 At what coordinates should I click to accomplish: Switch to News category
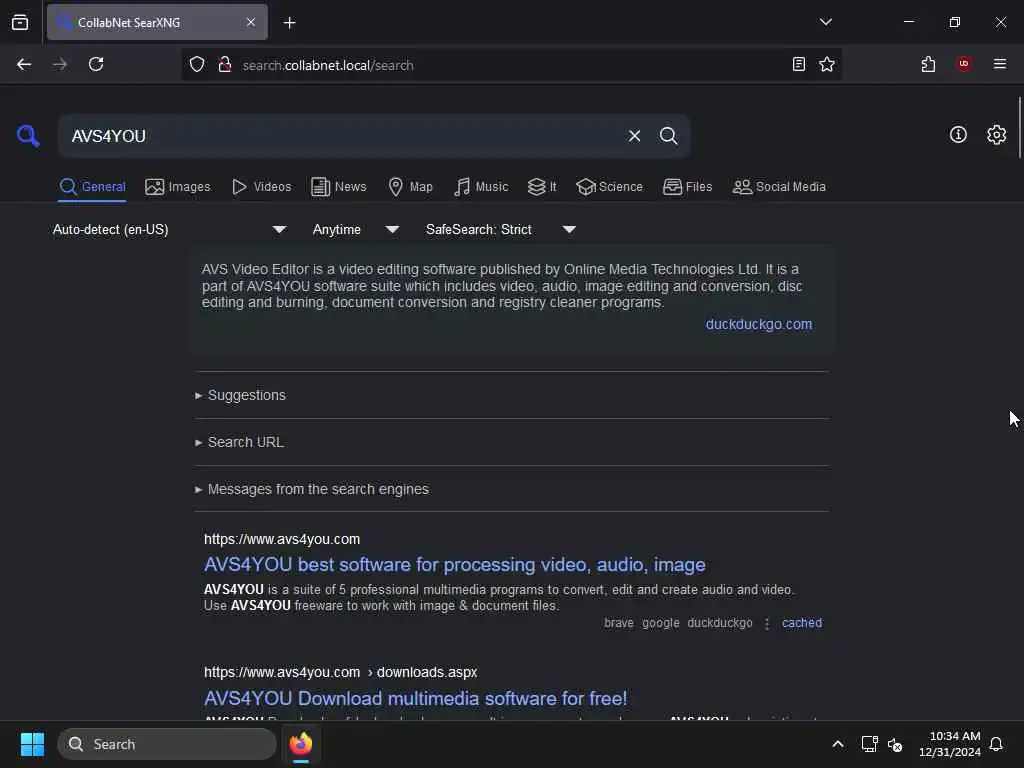pos(339,187)
